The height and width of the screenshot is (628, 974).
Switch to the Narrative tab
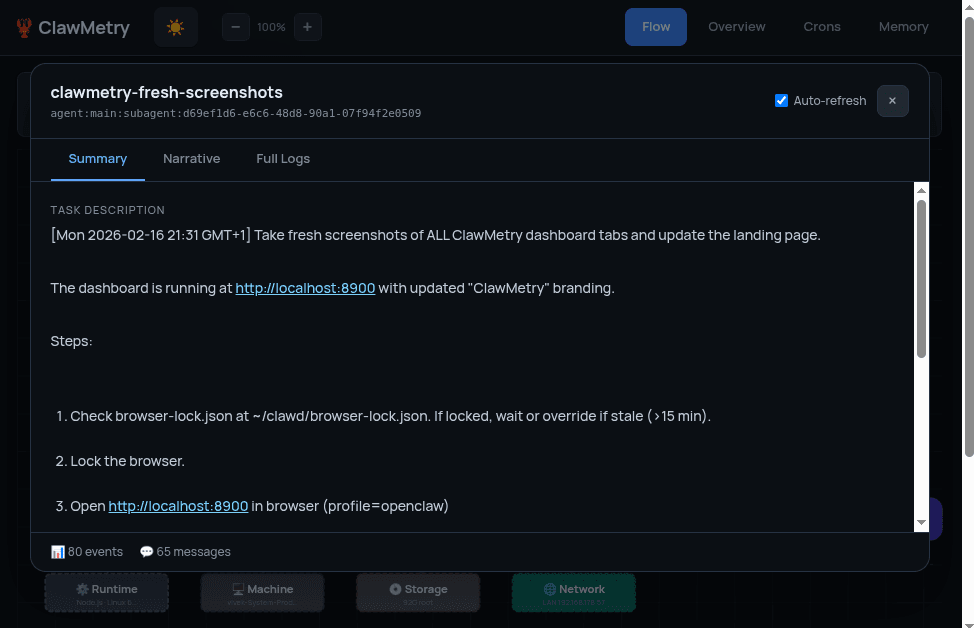click(x=191, y=158)
